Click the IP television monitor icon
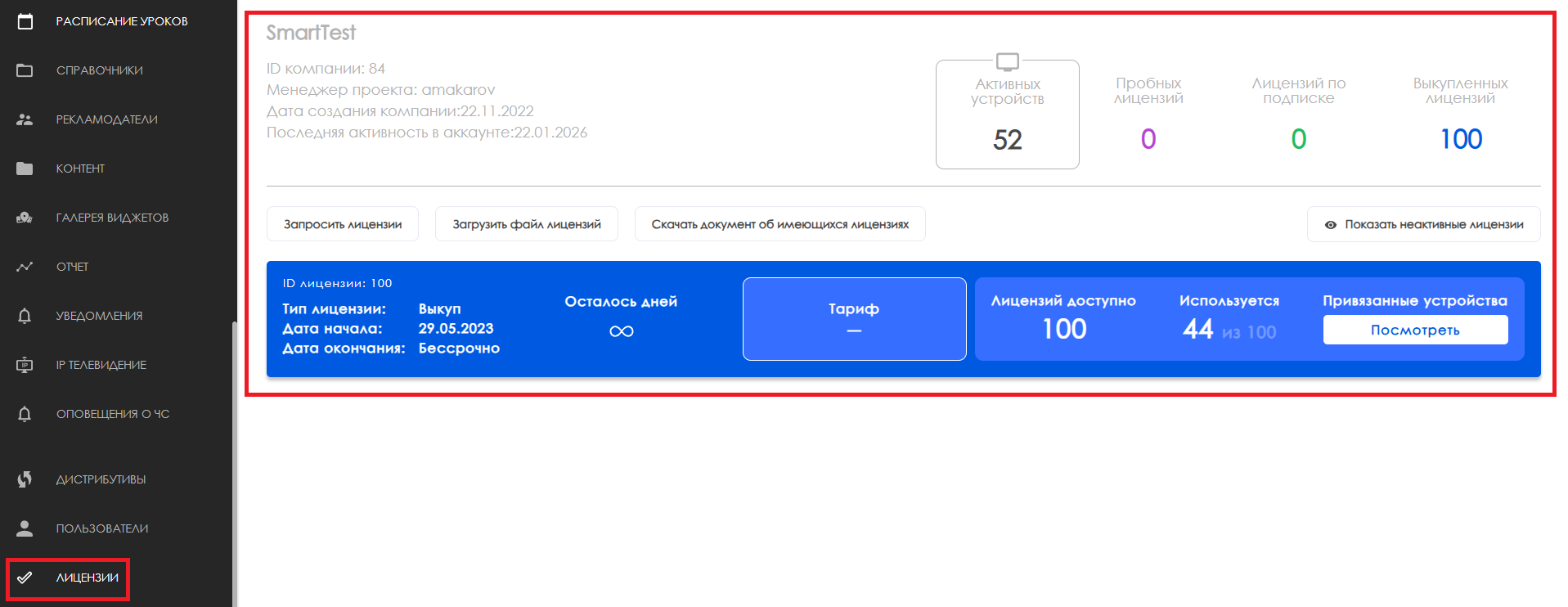 pyautogui.click(x=25, y=365)
